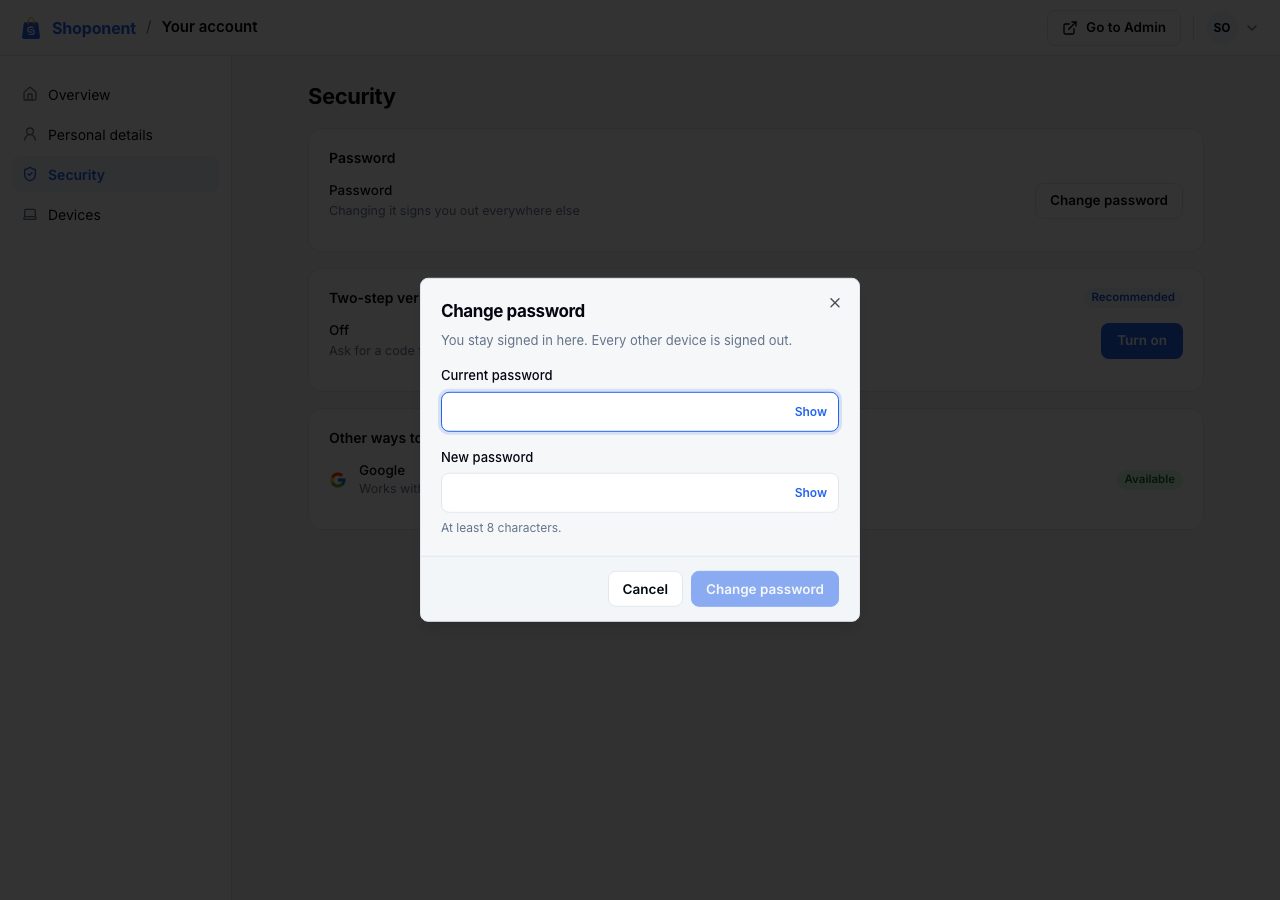The width and height of the screenshot is (1280, 900).
Task: Click the Change password dialog title
Action: pyautogui.click(x=513, y=311)
